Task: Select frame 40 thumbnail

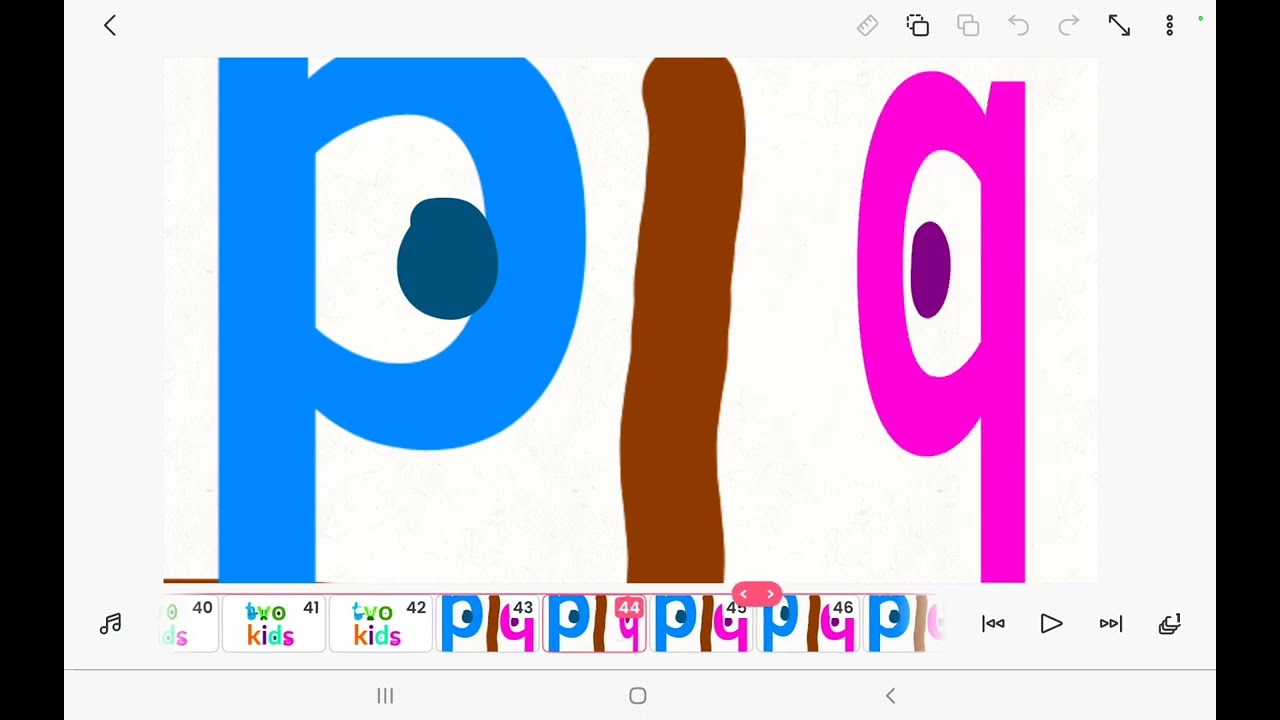Action: (x=190, y=624)
